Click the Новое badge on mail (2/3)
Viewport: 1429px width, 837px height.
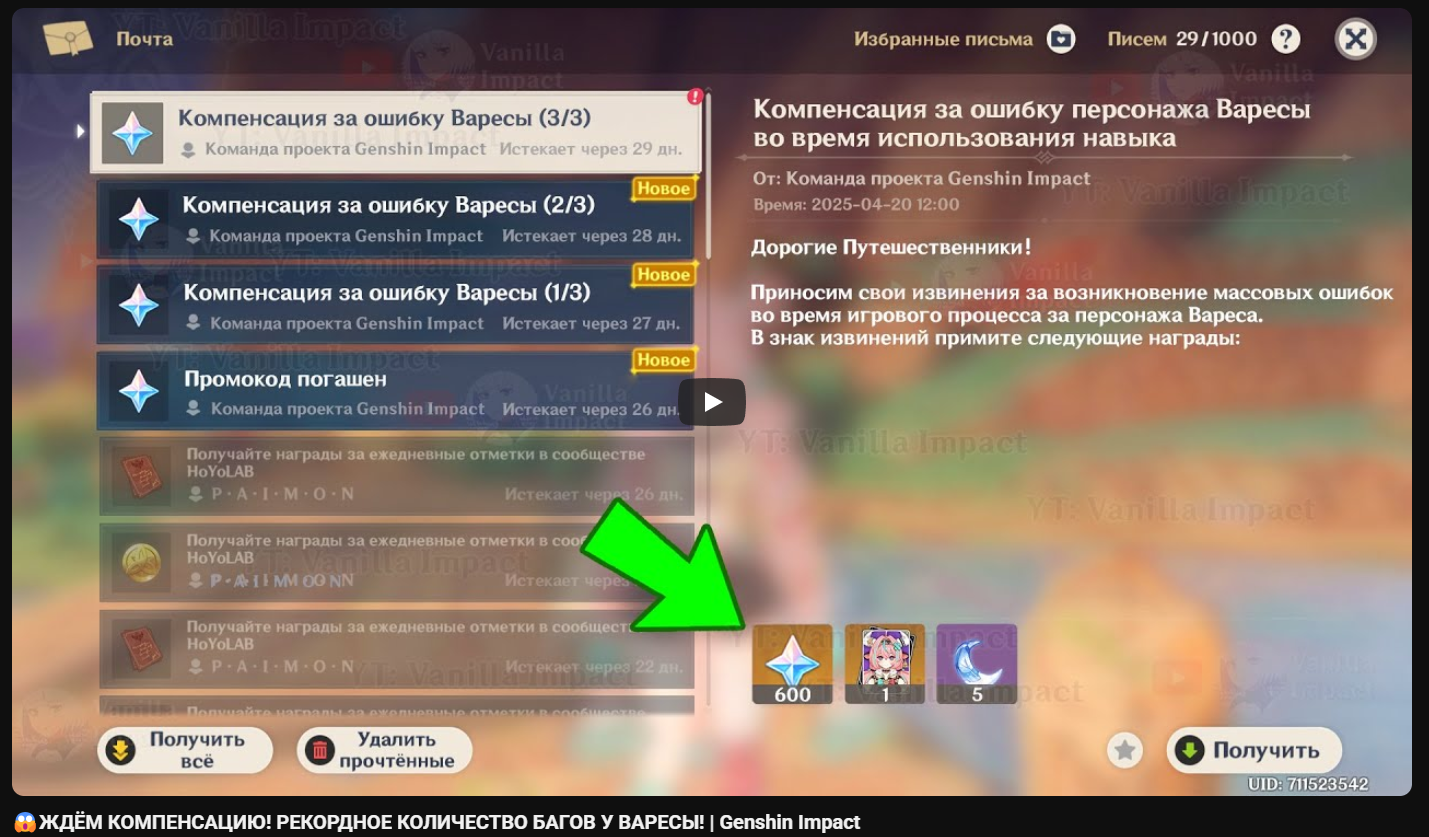pos(664,188)
